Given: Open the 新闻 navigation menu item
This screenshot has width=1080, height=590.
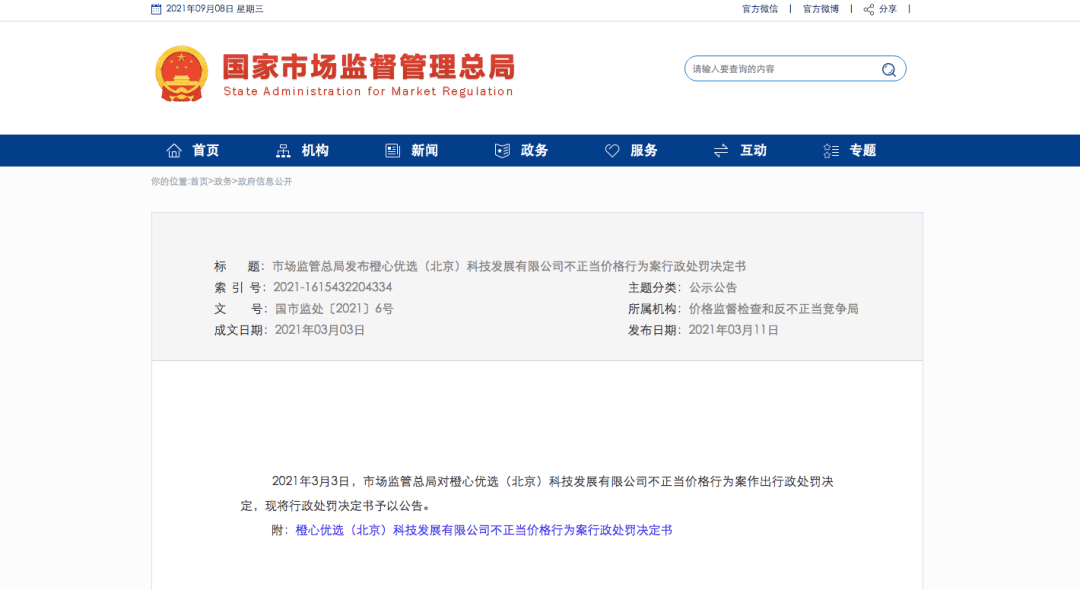Looking at the screenshot, I should coord(424,151).
